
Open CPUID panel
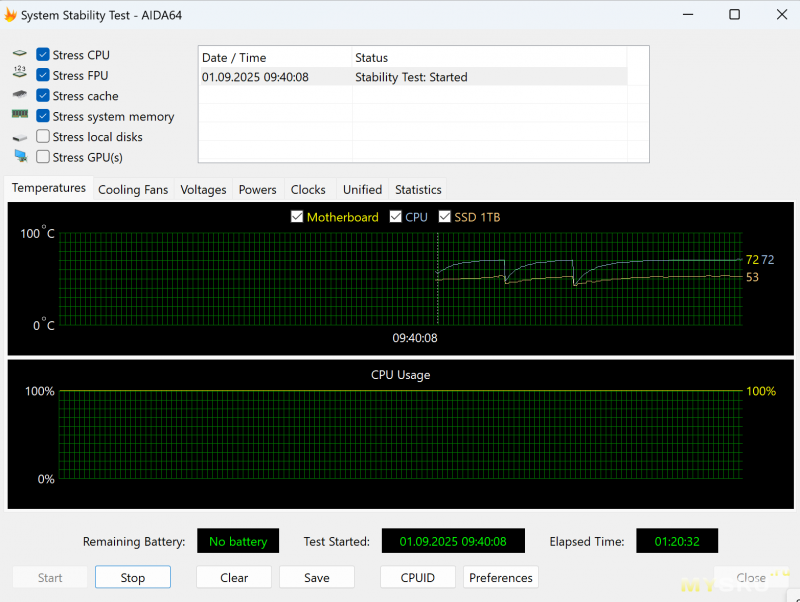click(x=418, y=578)
